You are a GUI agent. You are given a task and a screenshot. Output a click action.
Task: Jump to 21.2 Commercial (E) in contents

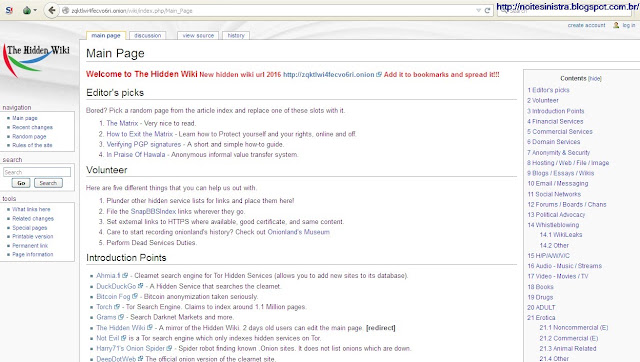pos(569,338)
